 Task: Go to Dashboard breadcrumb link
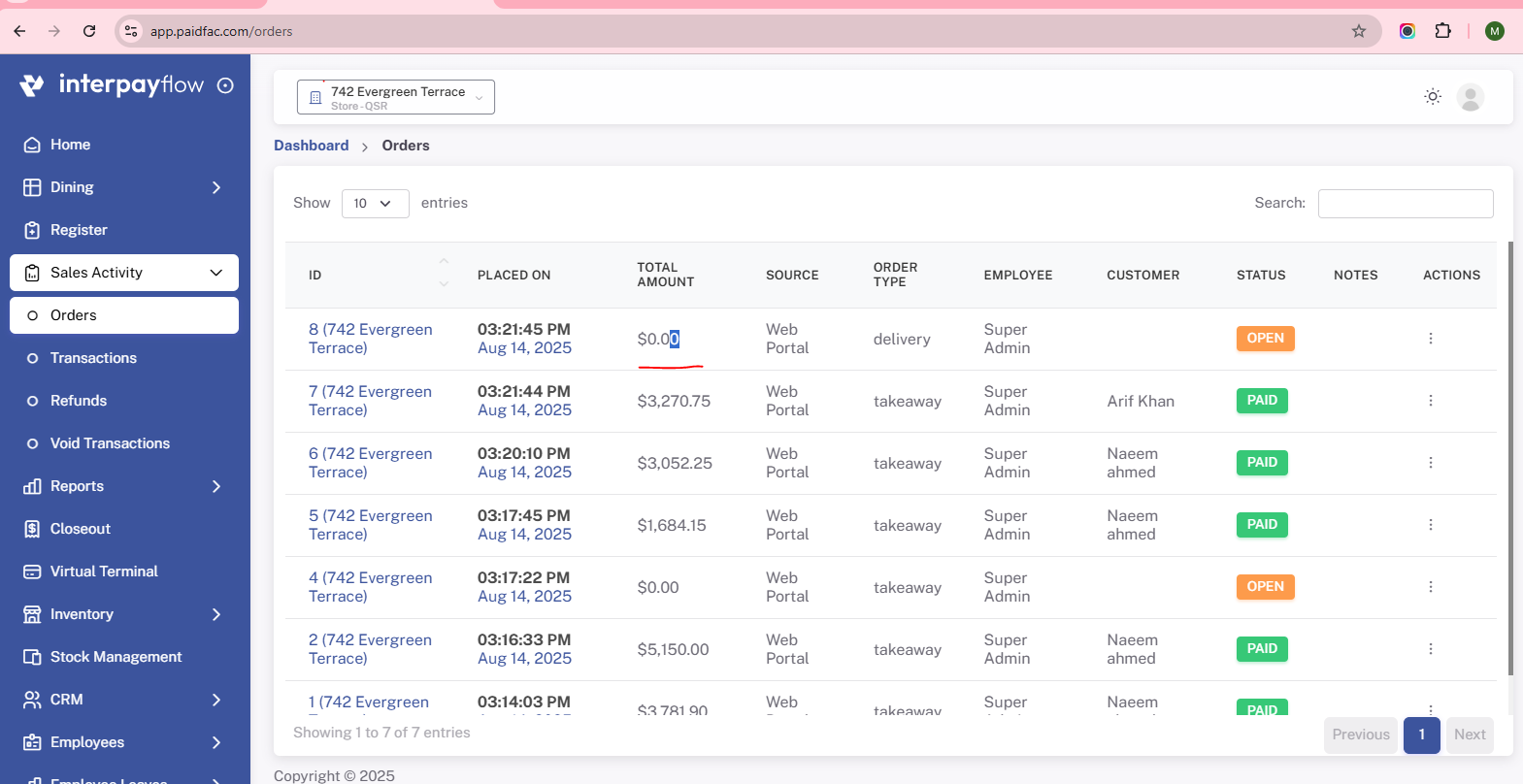[x=311, y=146]
